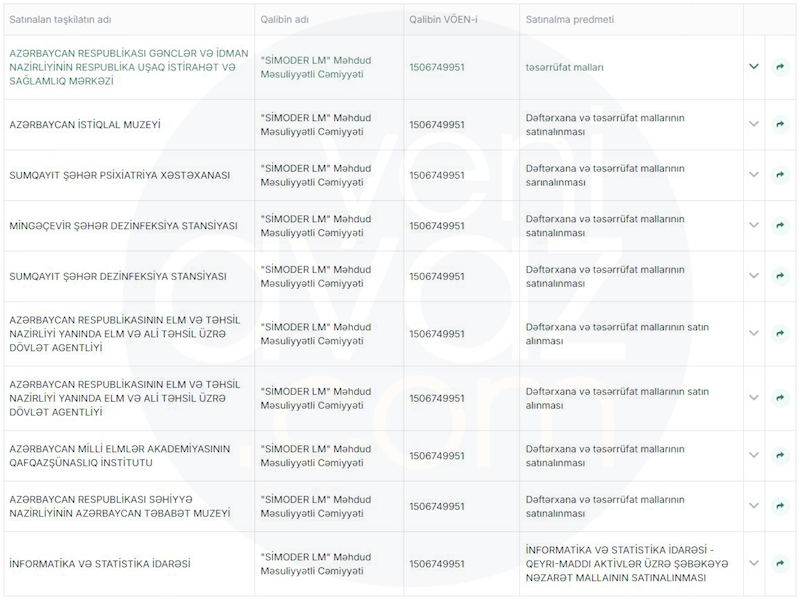Click procurement subject in SUMQAYIT DEZİNFEKSİYA STANSİYASI row
Viewport: 800px width, 602px height.
[605, 276]
